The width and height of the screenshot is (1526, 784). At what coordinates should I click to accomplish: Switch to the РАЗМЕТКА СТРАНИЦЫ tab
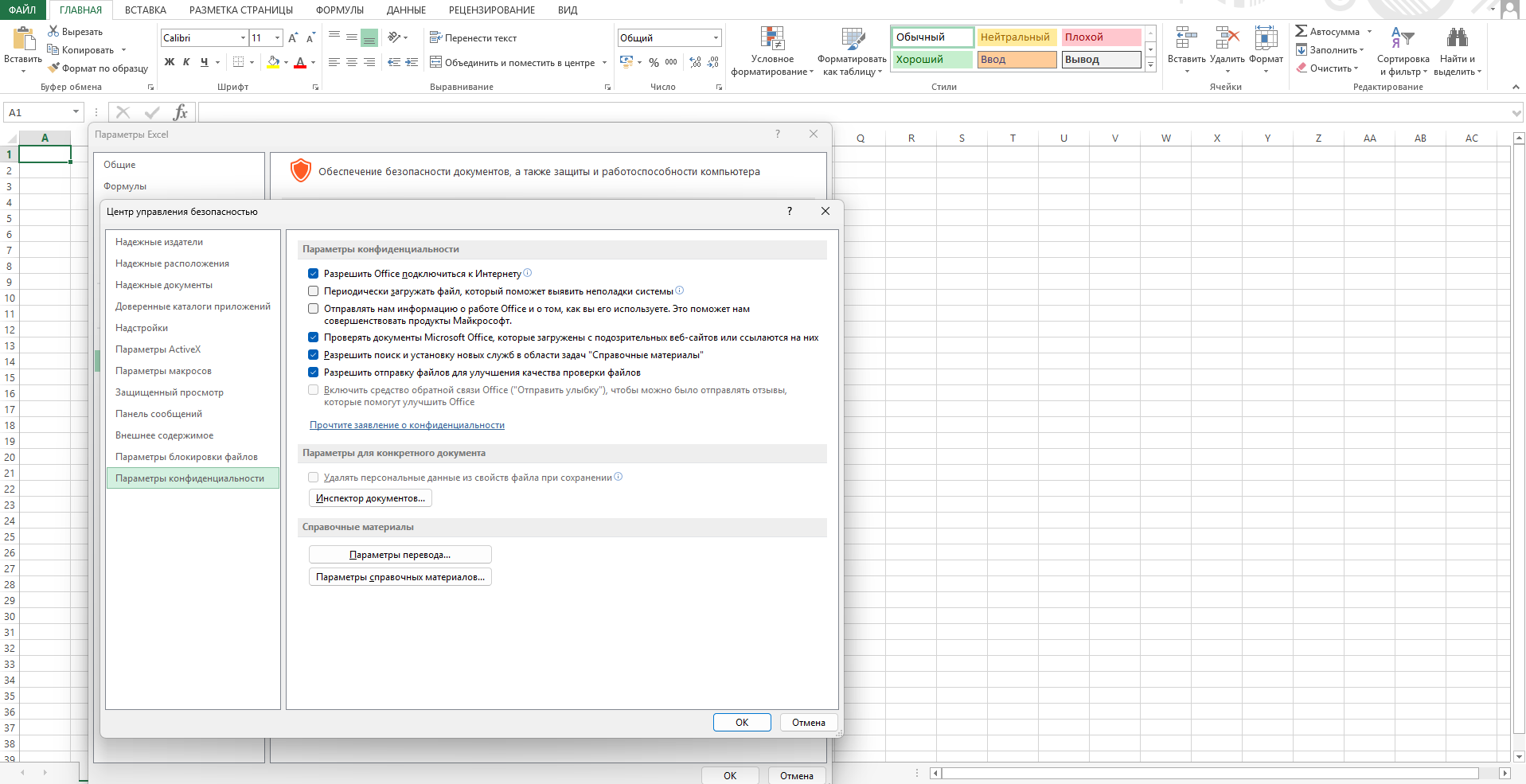[x=241, y=10]
